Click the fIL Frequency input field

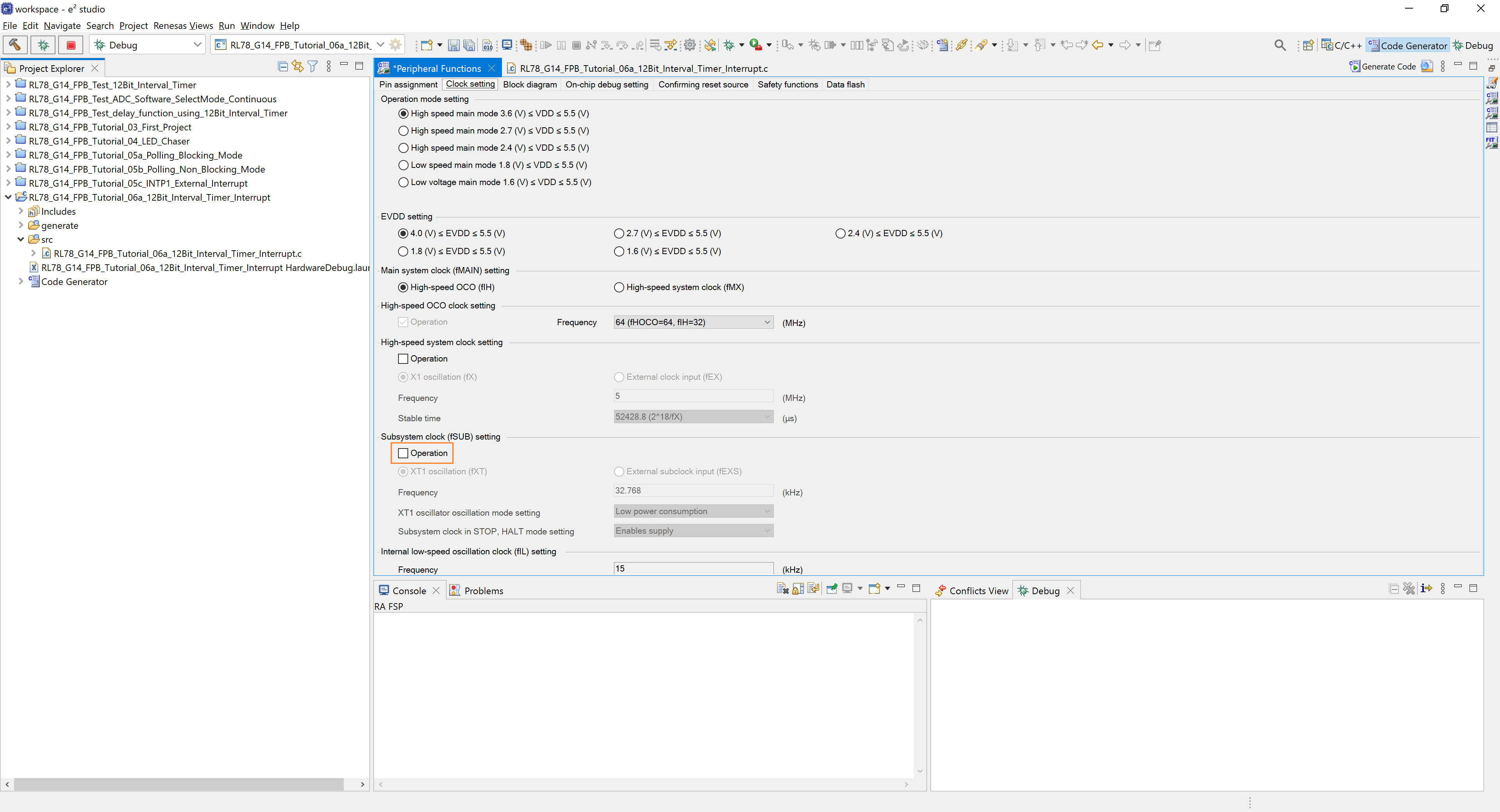(693, 568)
